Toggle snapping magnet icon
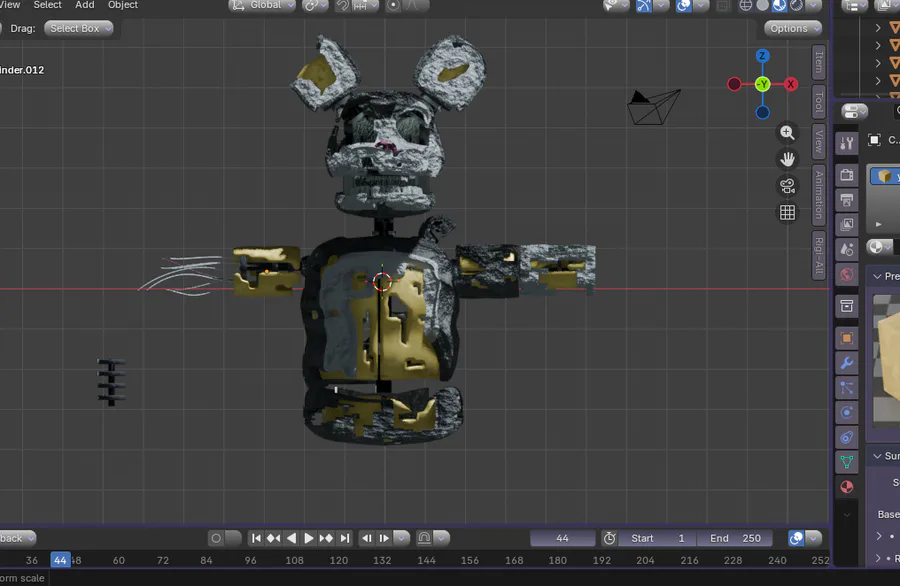900x586 pixels. coord(342,5)
